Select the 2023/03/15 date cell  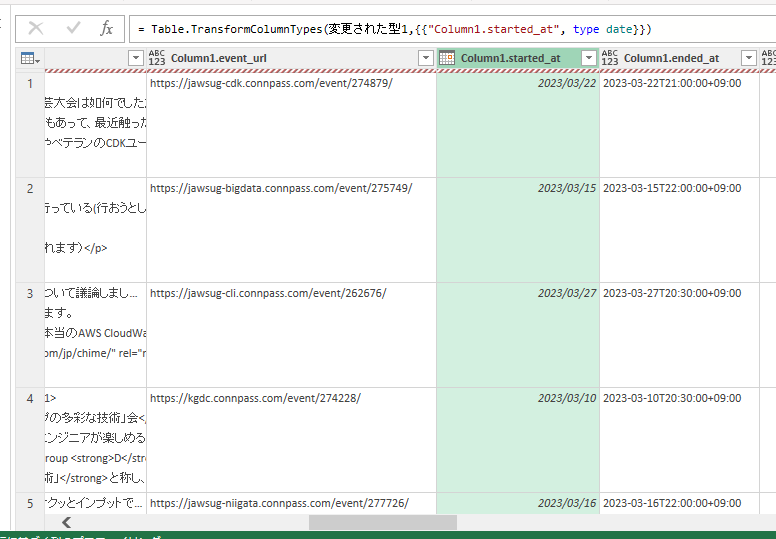pos(518,230)
